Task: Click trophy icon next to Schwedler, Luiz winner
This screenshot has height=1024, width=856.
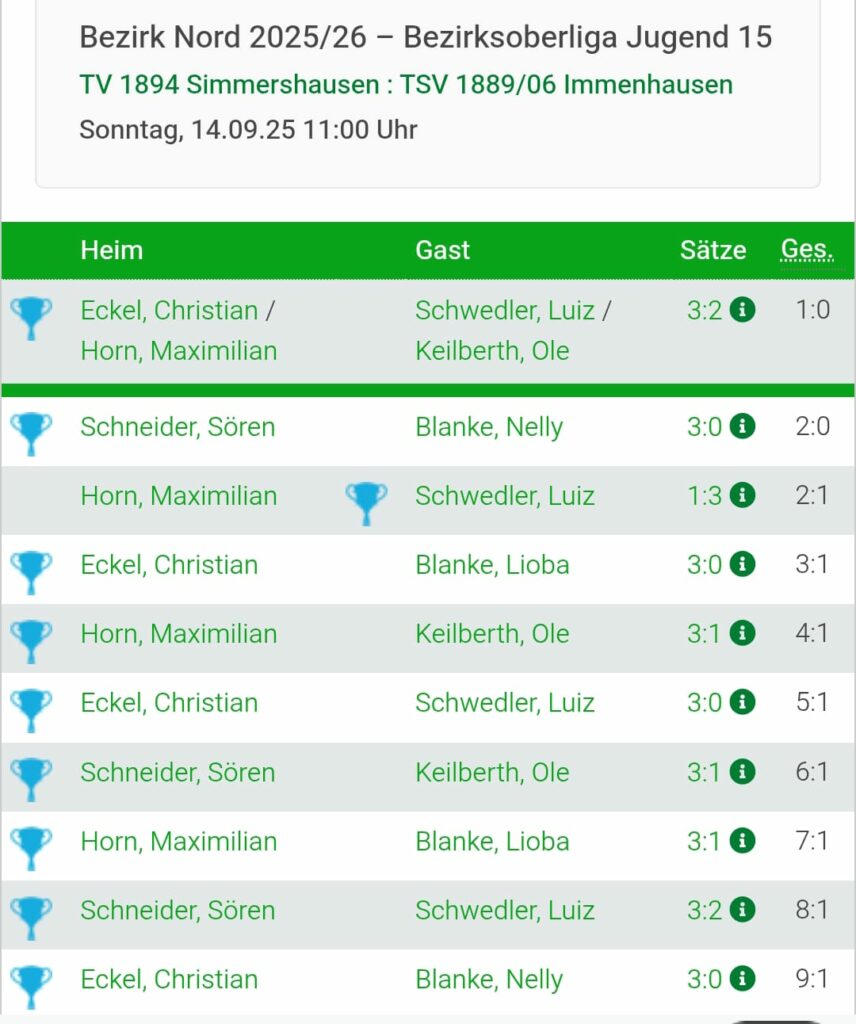Action: pyautogui.click(x=366, y=503)
